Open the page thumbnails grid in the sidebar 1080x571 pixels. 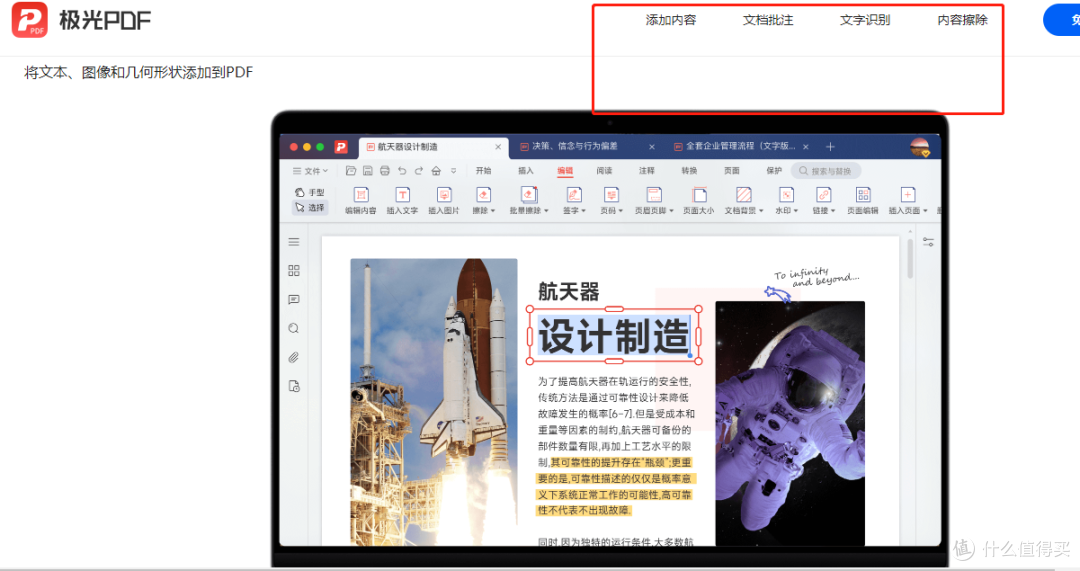294,271
